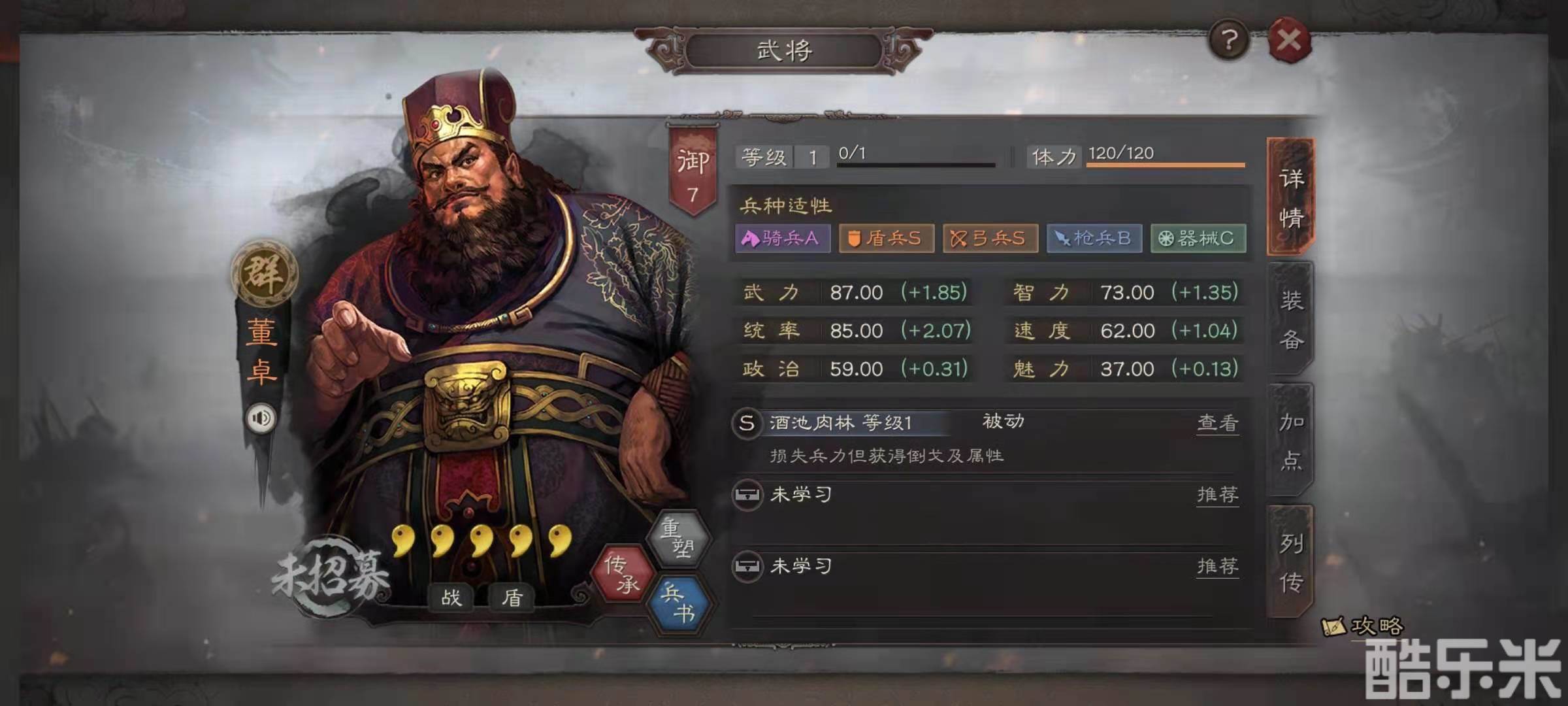
Task: Tap the 群 faction emblem
Action: tap(264, 273)
